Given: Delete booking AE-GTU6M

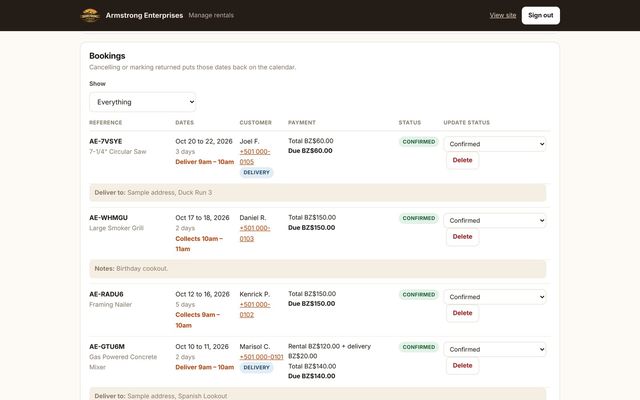Looking at the screenshot, I should [462, 366].
